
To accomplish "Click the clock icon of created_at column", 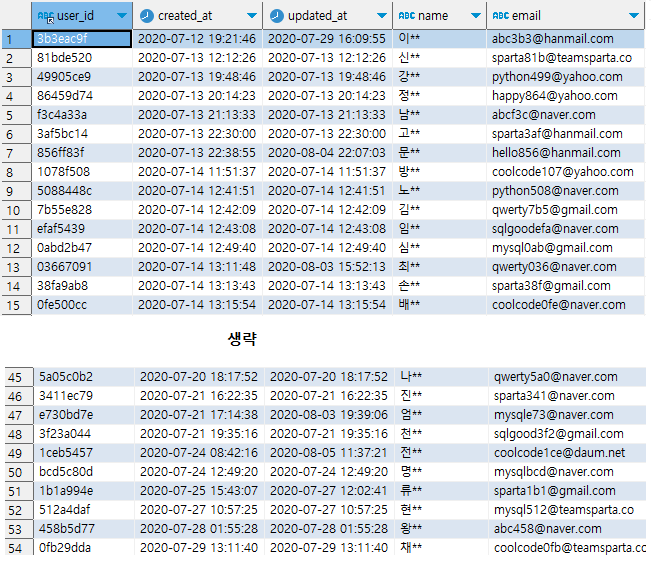I will (x=147, y=16).
